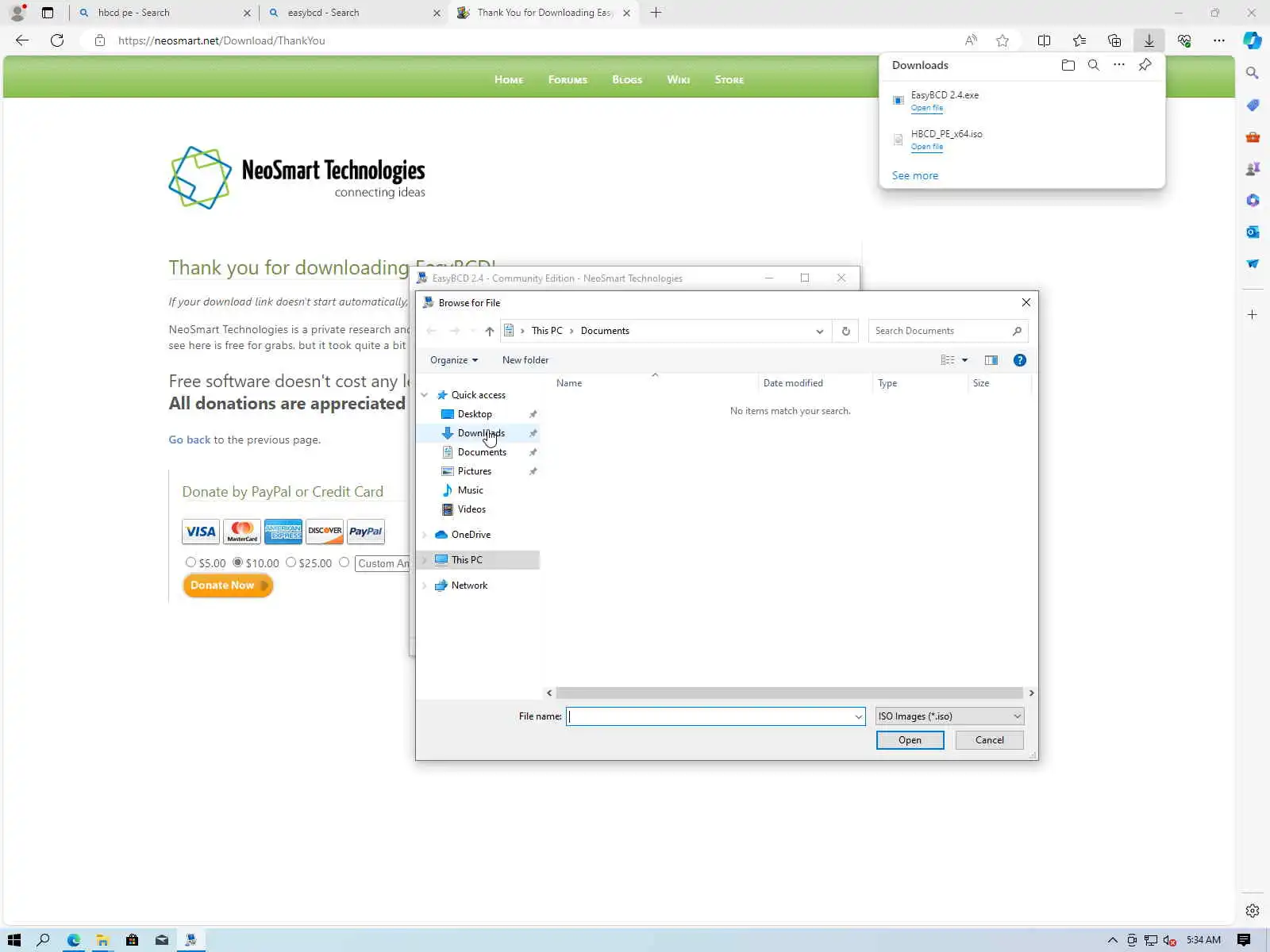Viewport: 1270px width, 952px height.
Task: Collapse the Quick access tree node
Action: click(x=425, y=395)
